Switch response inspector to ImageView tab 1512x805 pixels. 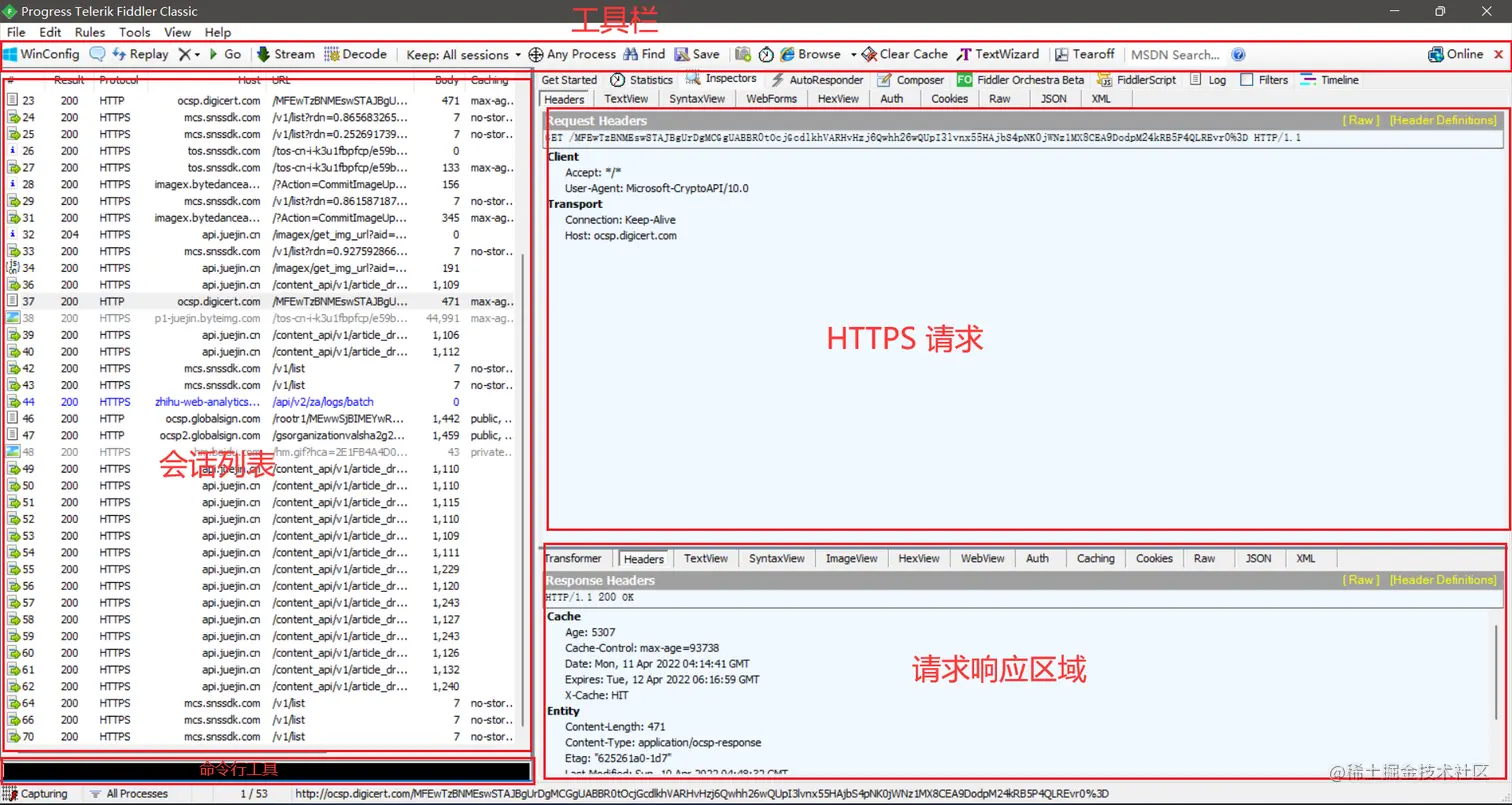tap(852, 559)
